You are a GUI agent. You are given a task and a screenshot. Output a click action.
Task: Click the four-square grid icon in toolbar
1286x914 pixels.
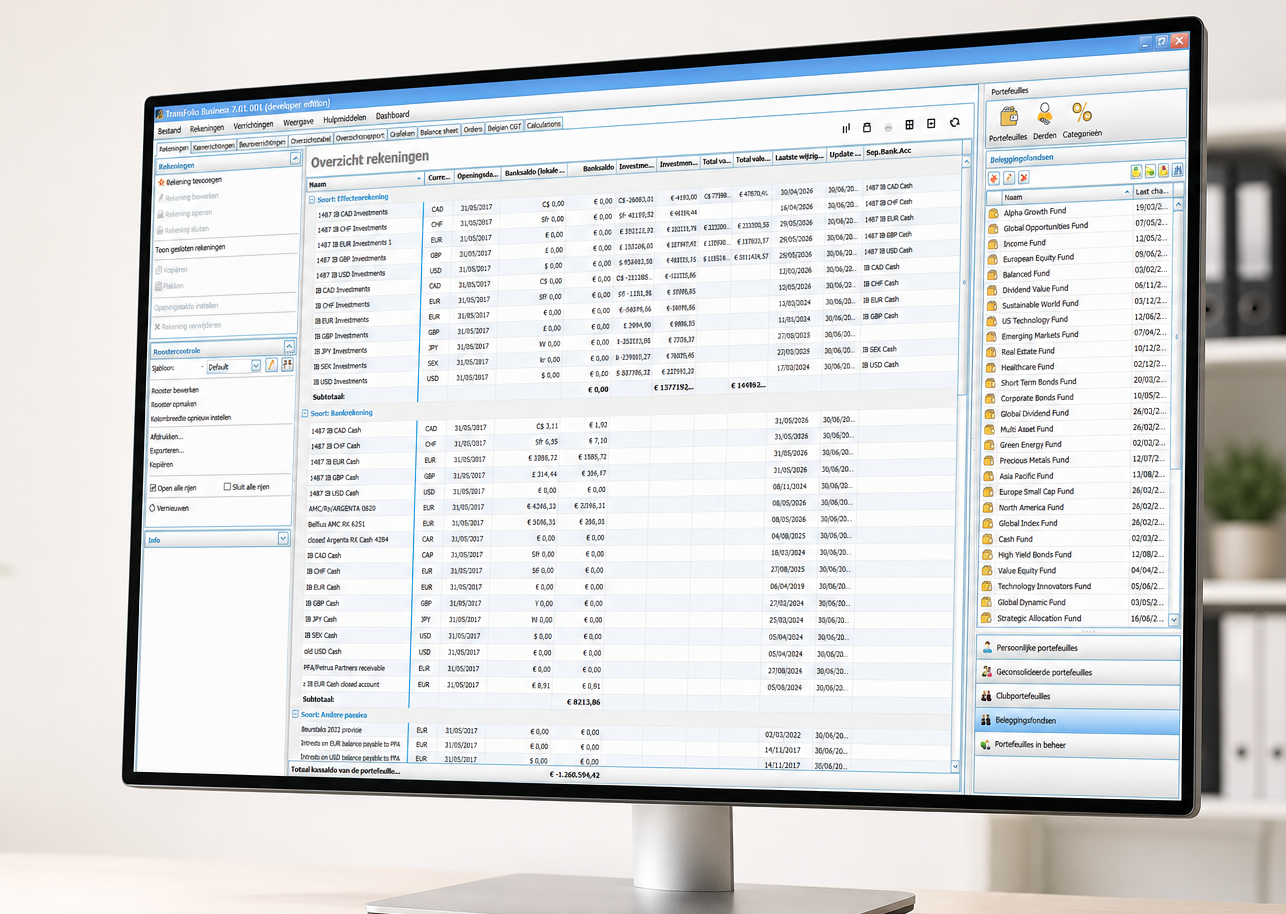(x=910, y=124)
